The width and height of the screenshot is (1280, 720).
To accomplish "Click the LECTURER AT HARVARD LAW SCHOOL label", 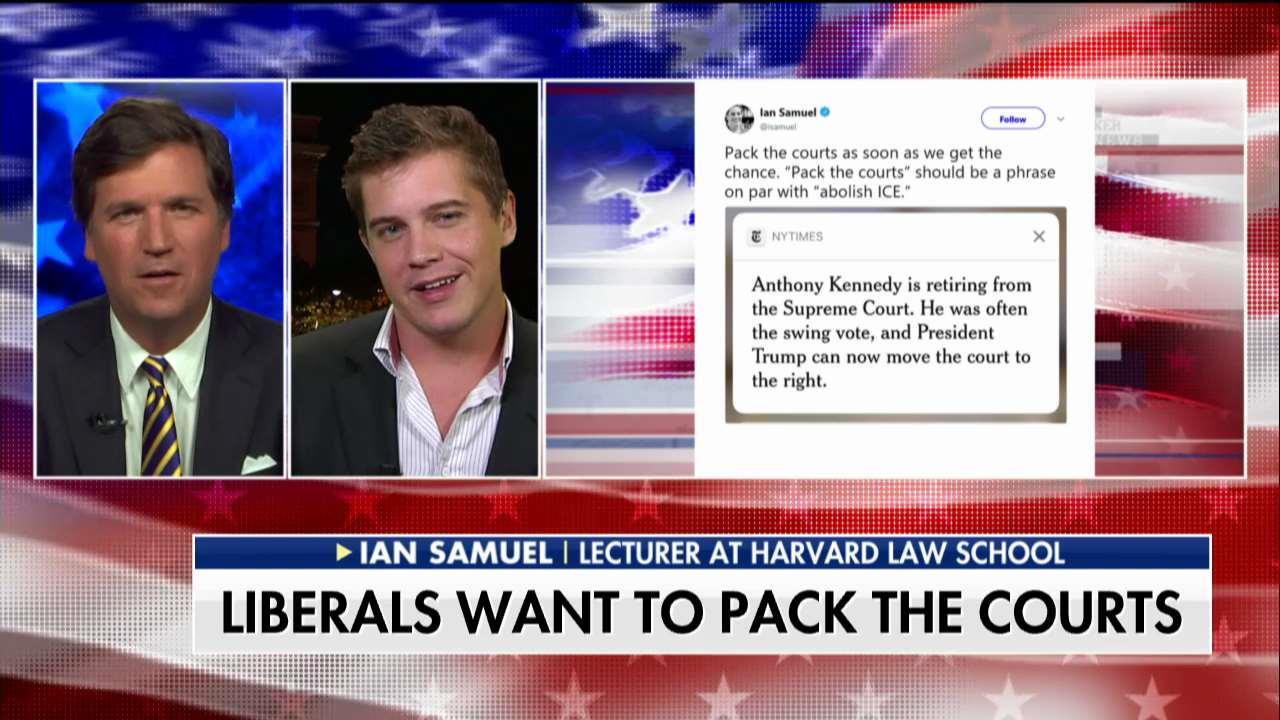I will click(x=821, y=552).
